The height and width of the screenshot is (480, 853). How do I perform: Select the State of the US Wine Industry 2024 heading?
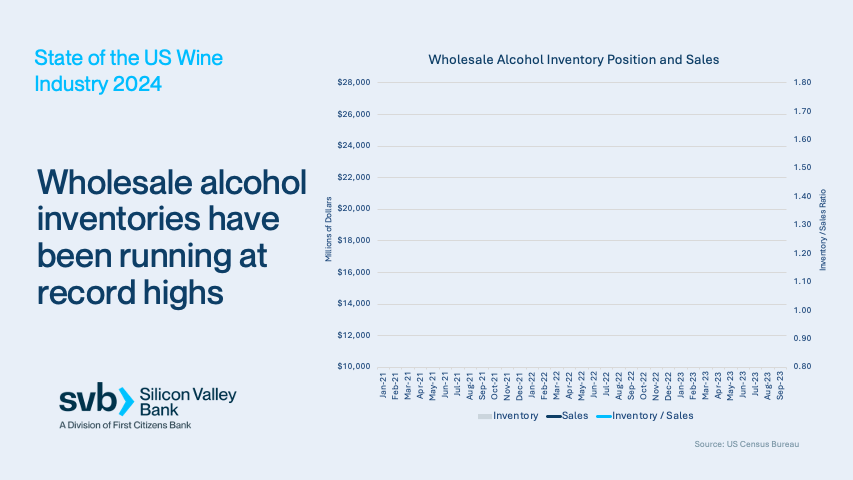(x=129, y=71)
